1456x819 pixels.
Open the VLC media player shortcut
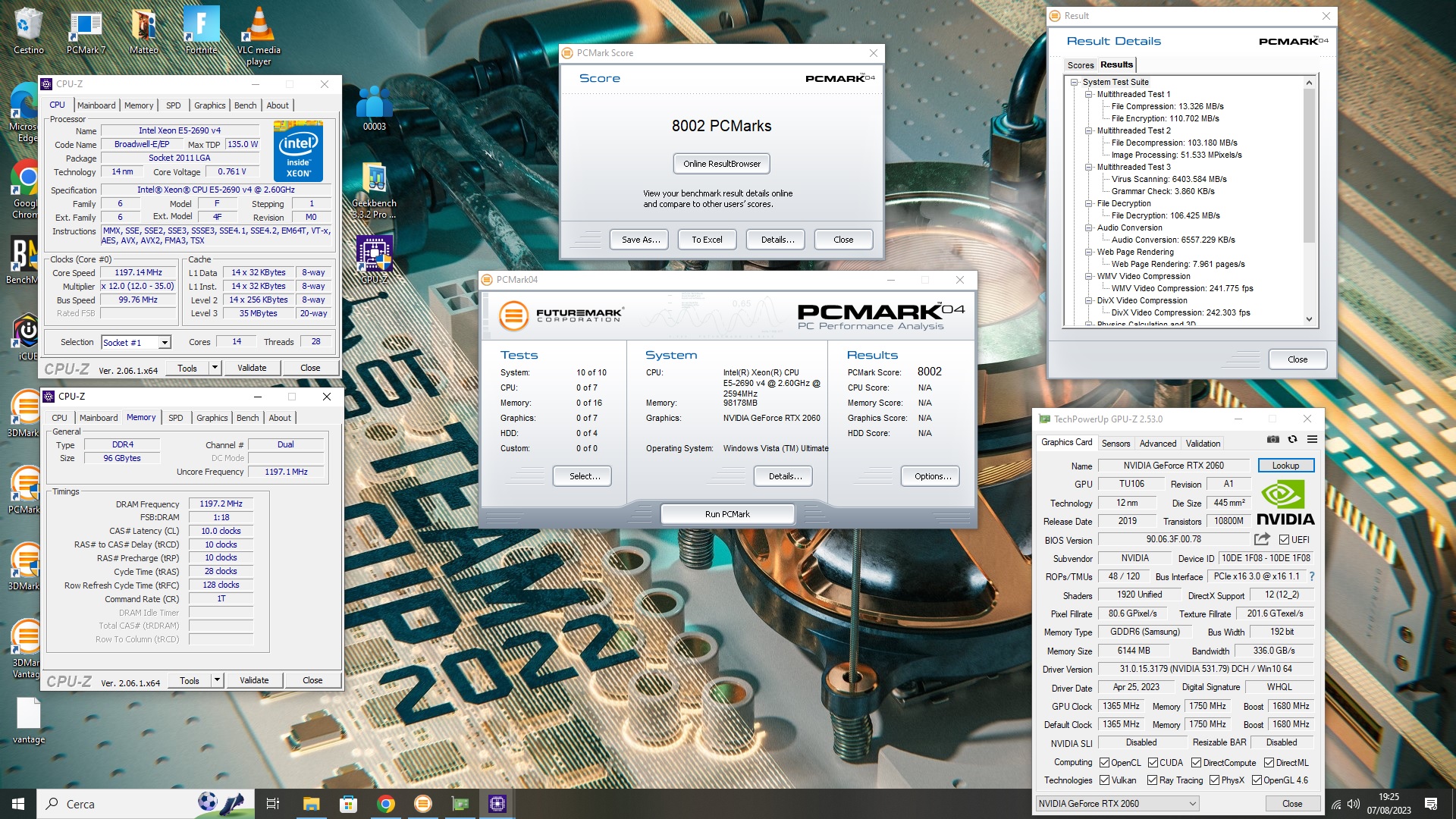click(259, 36)
